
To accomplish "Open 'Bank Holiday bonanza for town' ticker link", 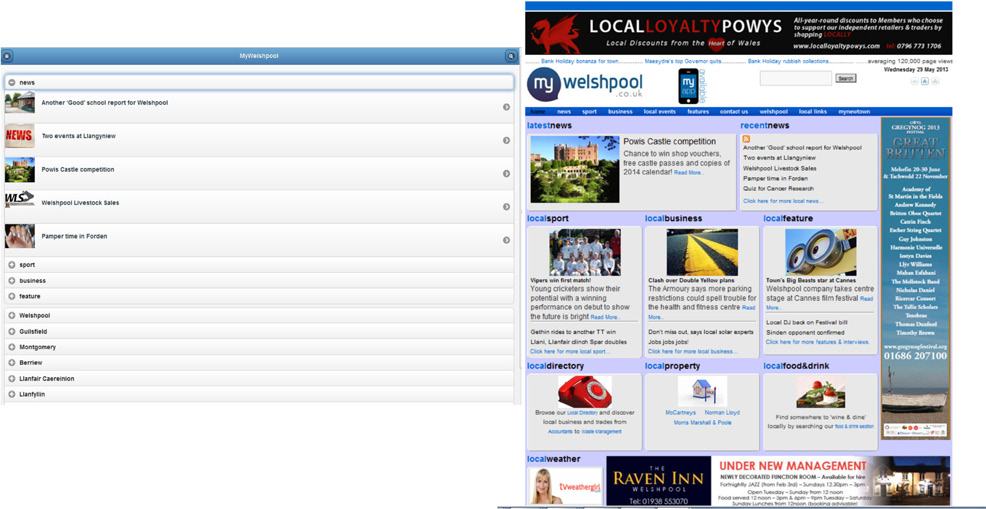I will 580,62.
